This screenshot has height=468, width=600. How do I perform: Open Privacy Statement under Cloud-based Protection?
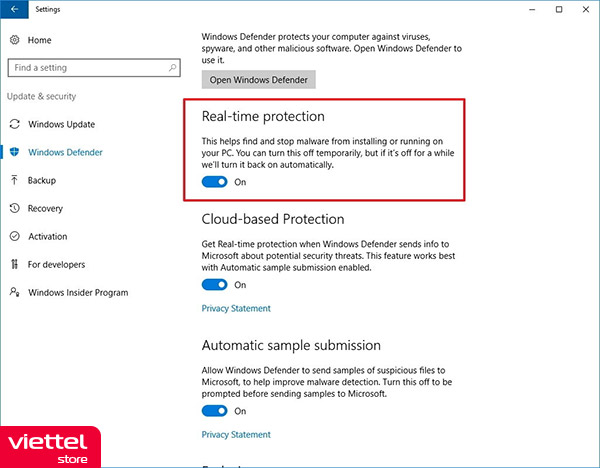236,308
